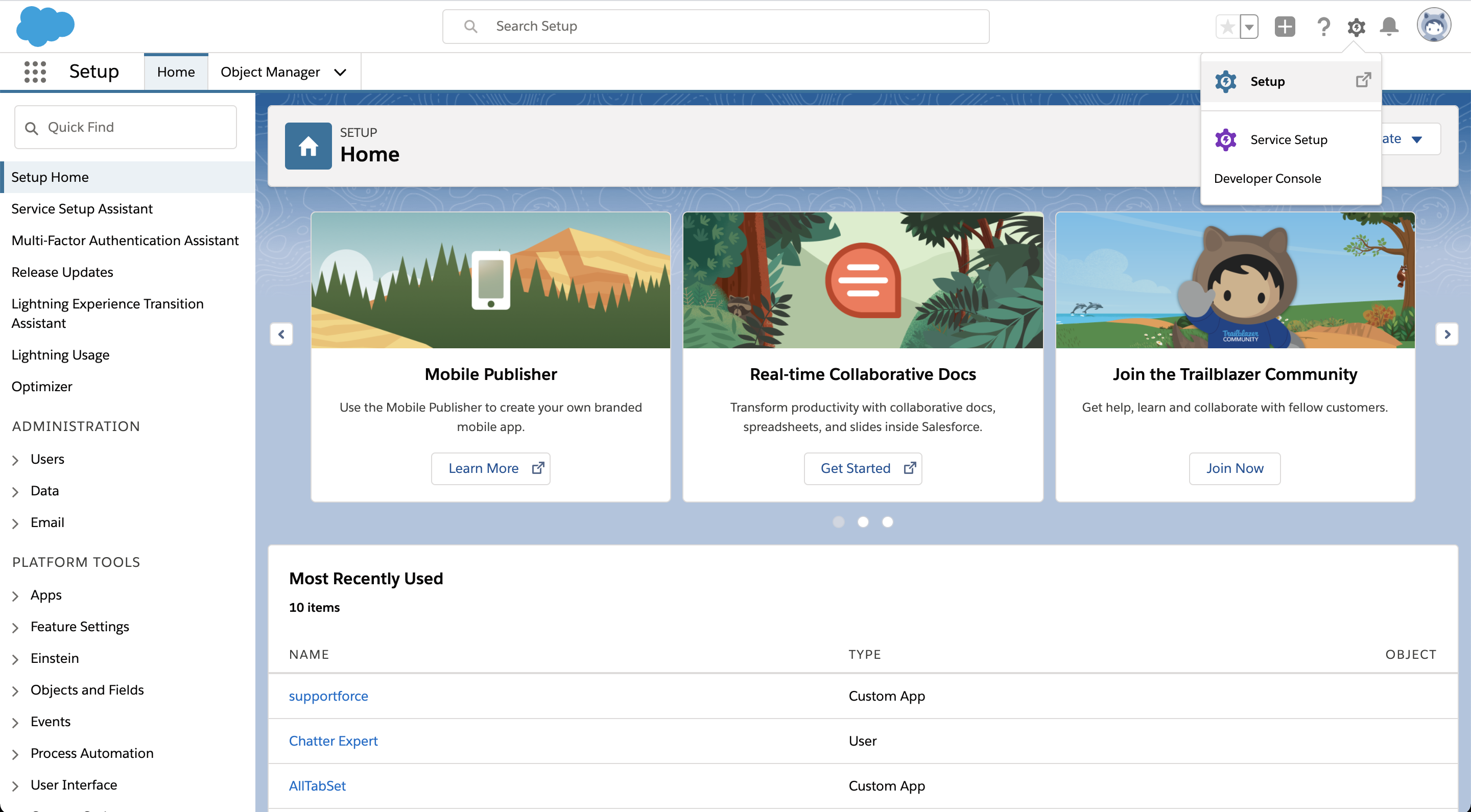1471x812 pixels.
Task: Expand the Feature Settings section
Action: 15,628
